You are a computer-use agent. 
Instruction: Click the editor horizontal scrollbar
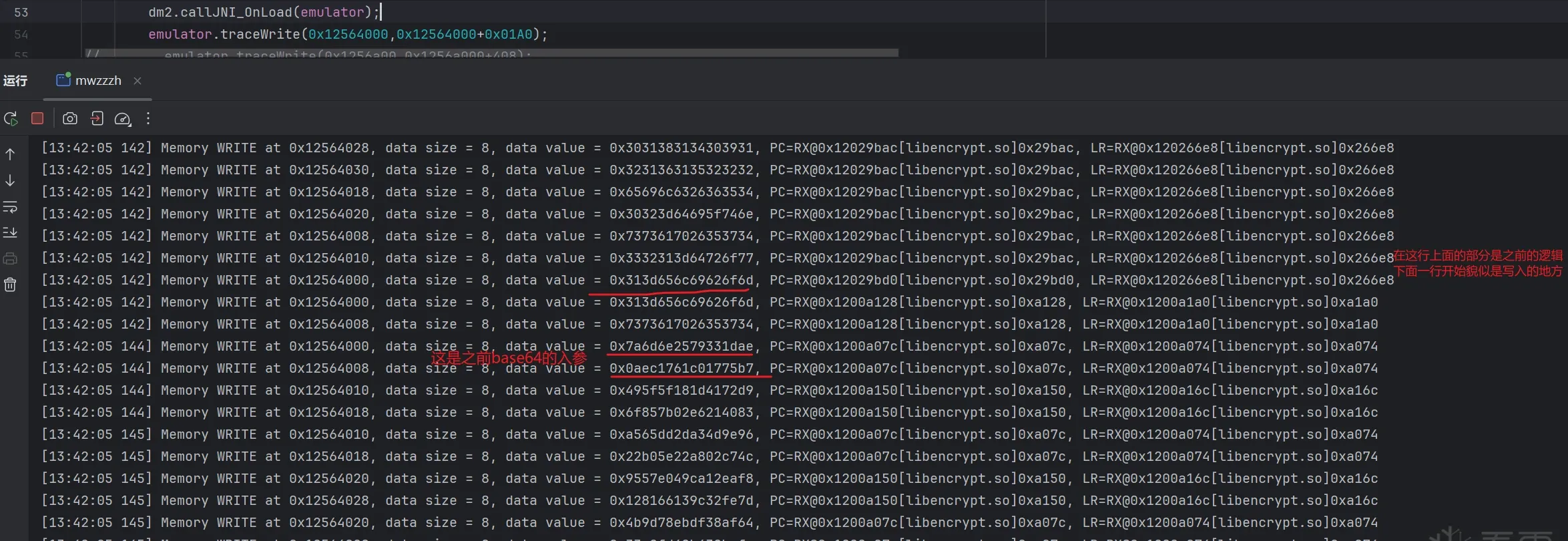[491, 53]
